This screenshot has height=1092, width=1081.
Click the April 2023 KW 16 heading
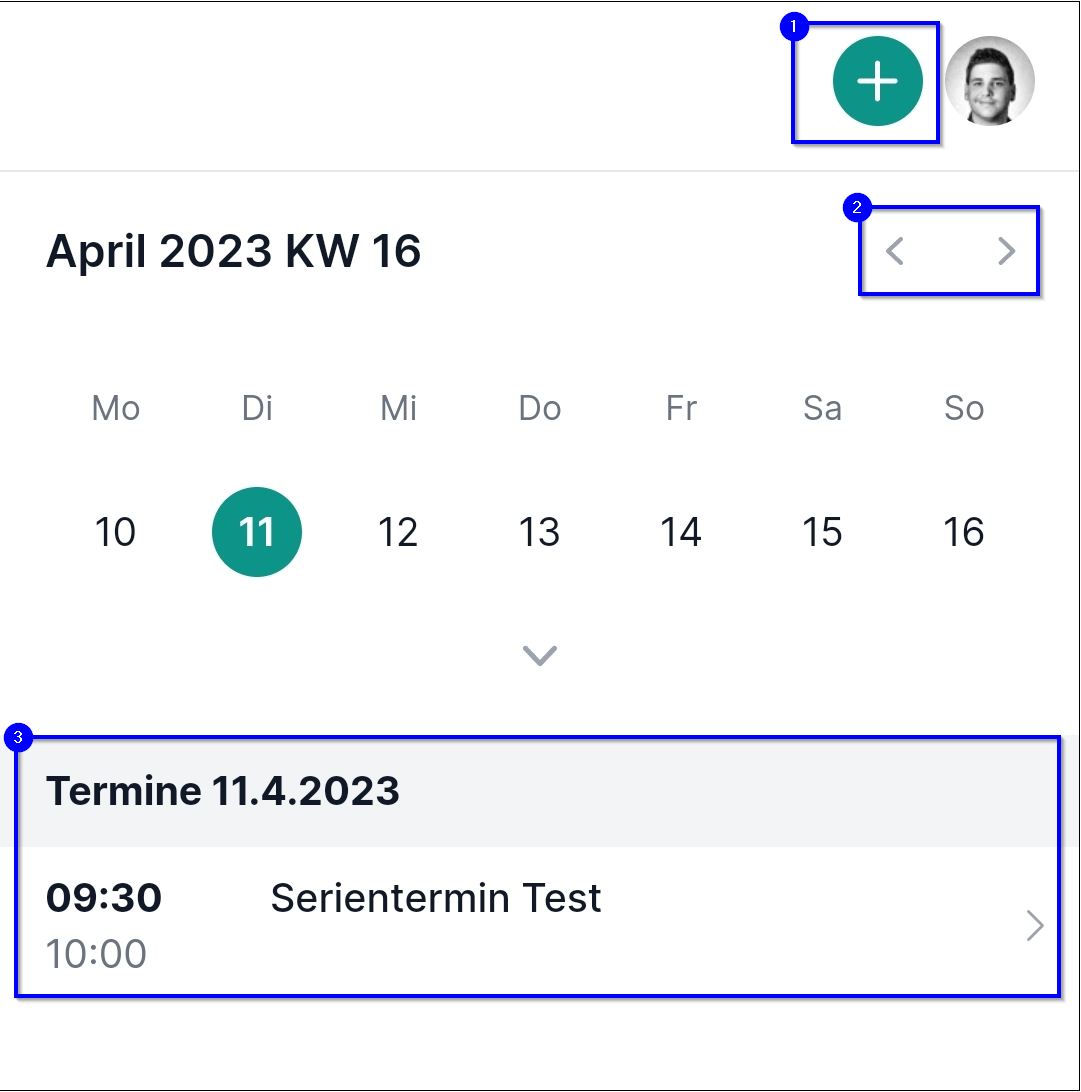pos(234,252)
